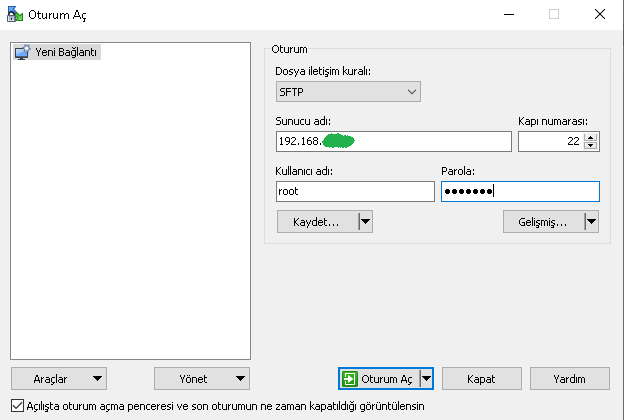Click into the Kullanıcı adı field
The width and height of the screenshot is (624, 420).
click(x=355, y=191)
